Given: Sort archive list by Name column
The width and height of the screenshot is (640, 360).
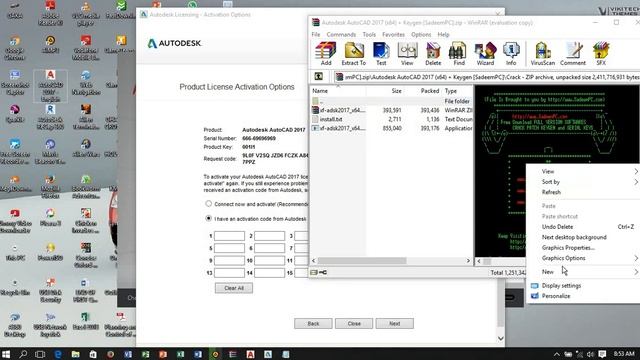Looking at the screenshot, I should [338, 91].
